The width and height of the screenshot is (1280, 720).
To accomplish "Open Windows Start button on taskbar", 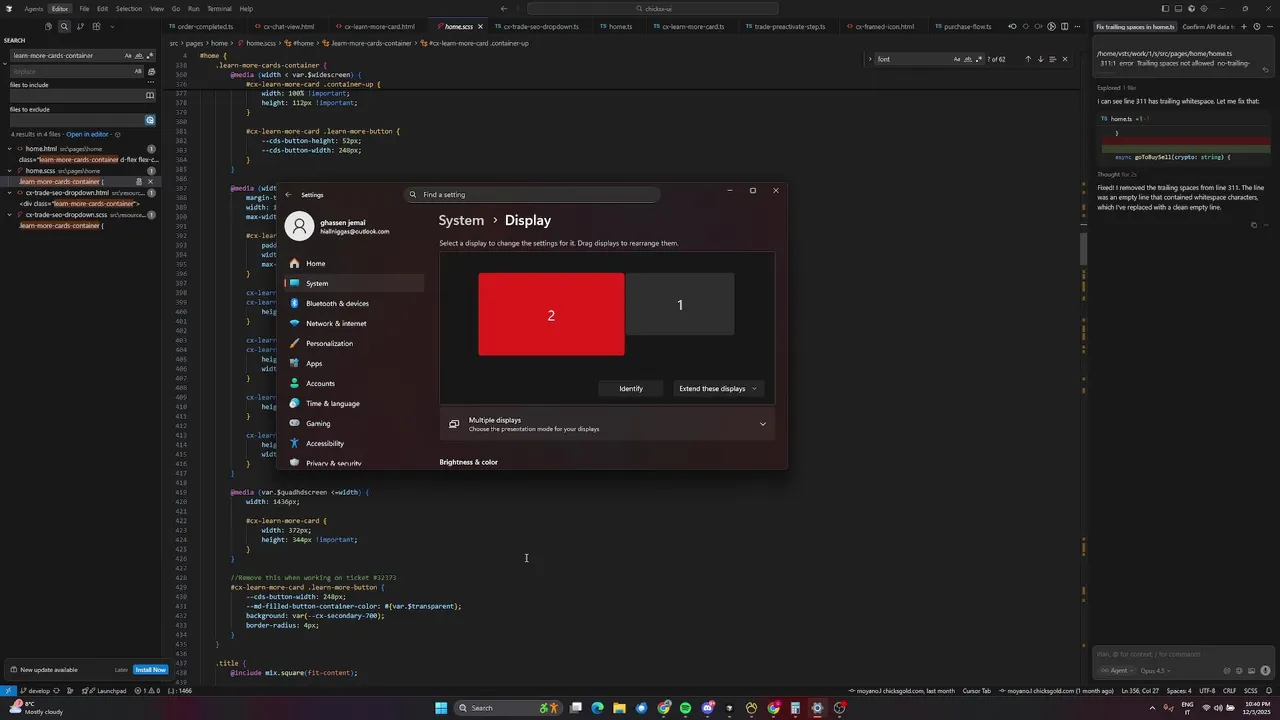I will pos(441,708).
